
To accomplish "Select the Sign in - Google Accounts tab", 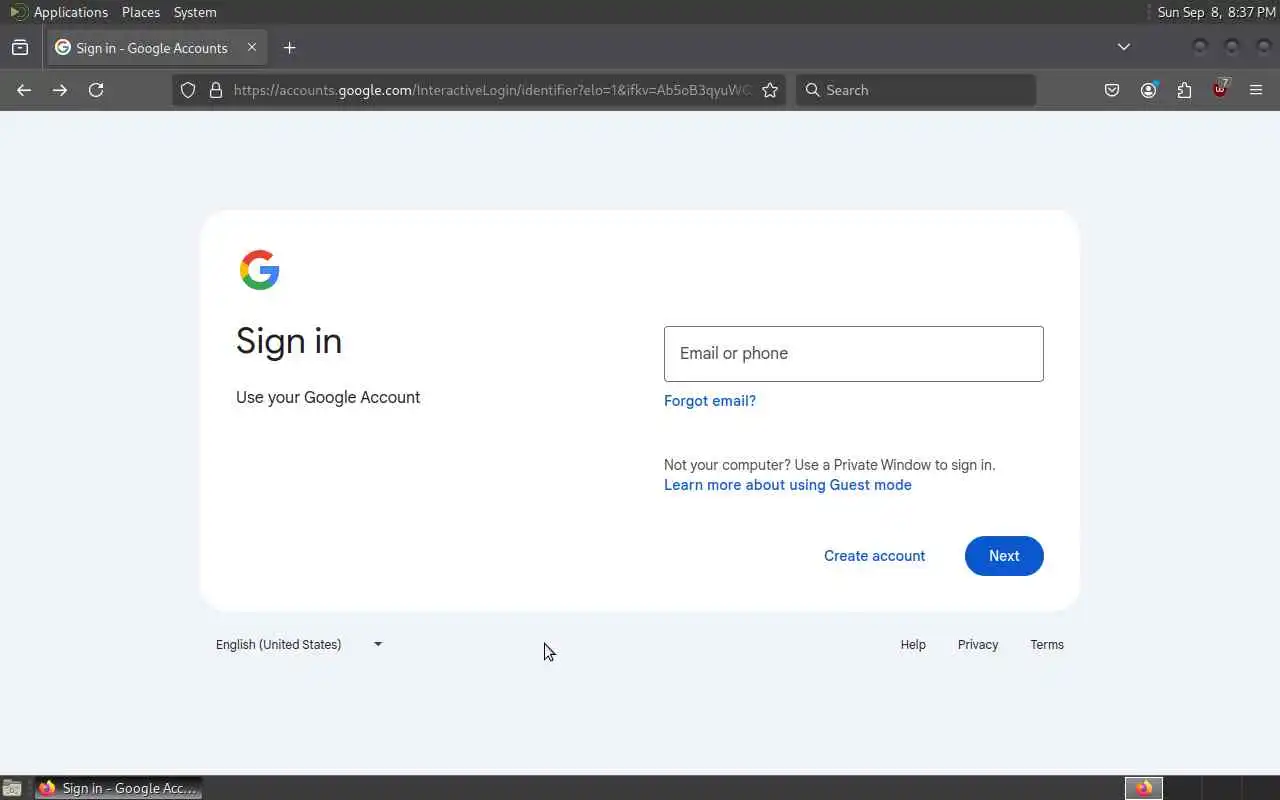I will point(156,48).
